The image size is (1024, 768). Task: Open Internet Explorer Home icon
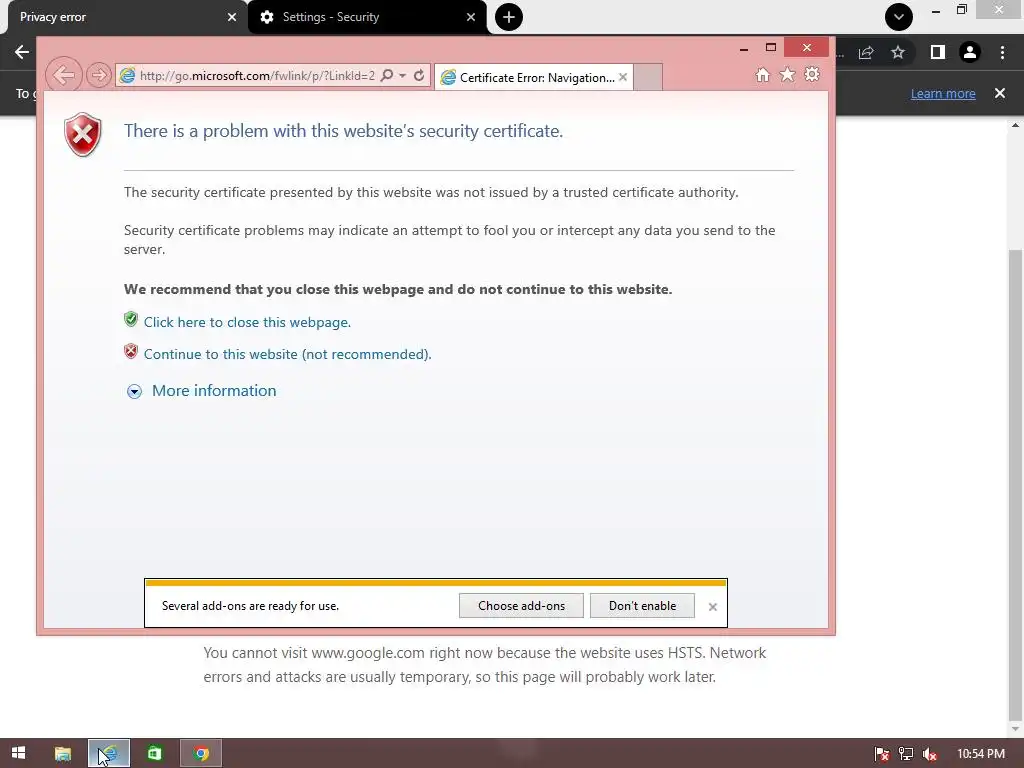click(x=762, y=74)
